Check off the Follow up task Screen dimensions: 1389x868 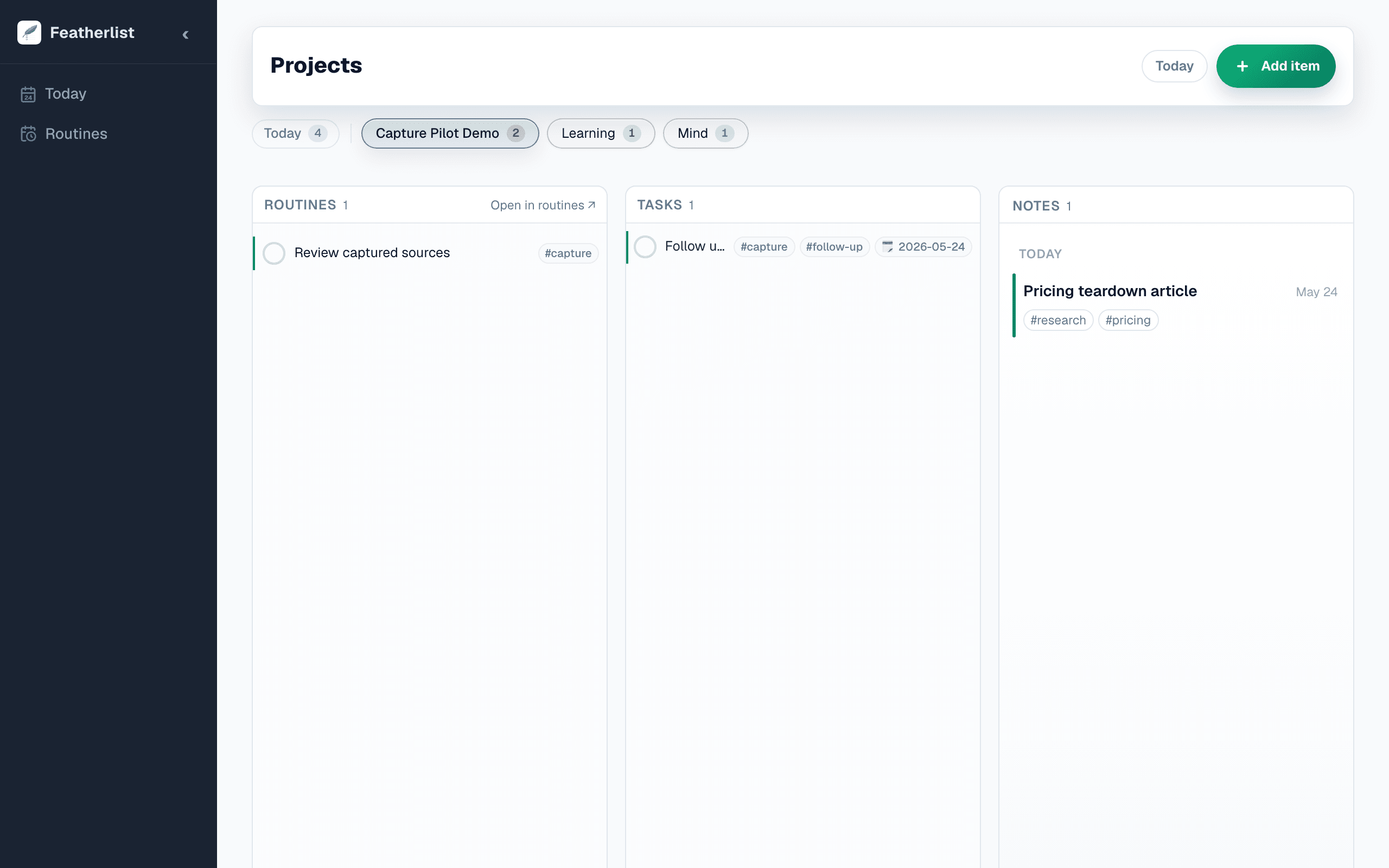(645, 247)
